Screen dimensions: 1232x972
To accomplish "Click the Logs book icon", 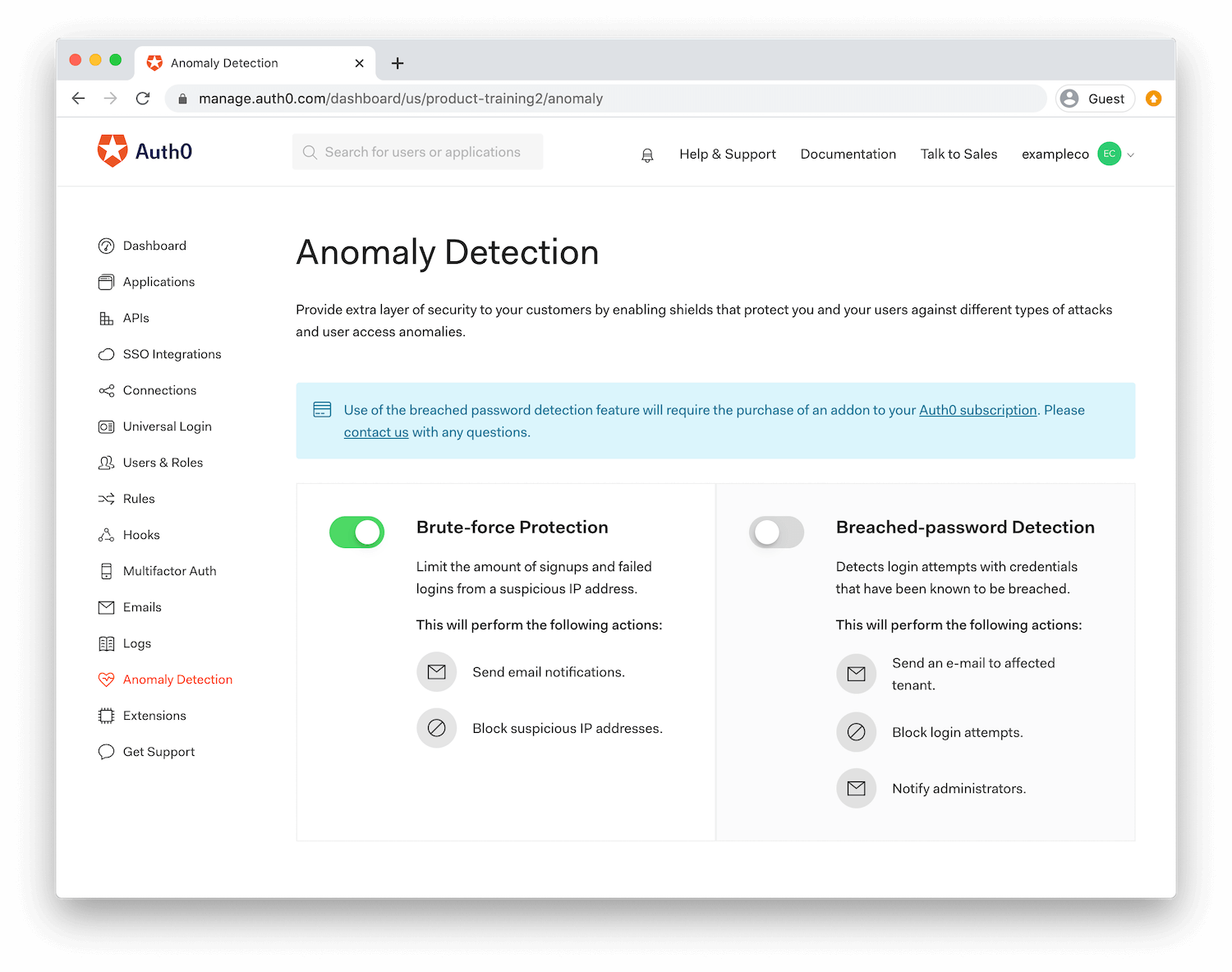I will click(106, 643).
